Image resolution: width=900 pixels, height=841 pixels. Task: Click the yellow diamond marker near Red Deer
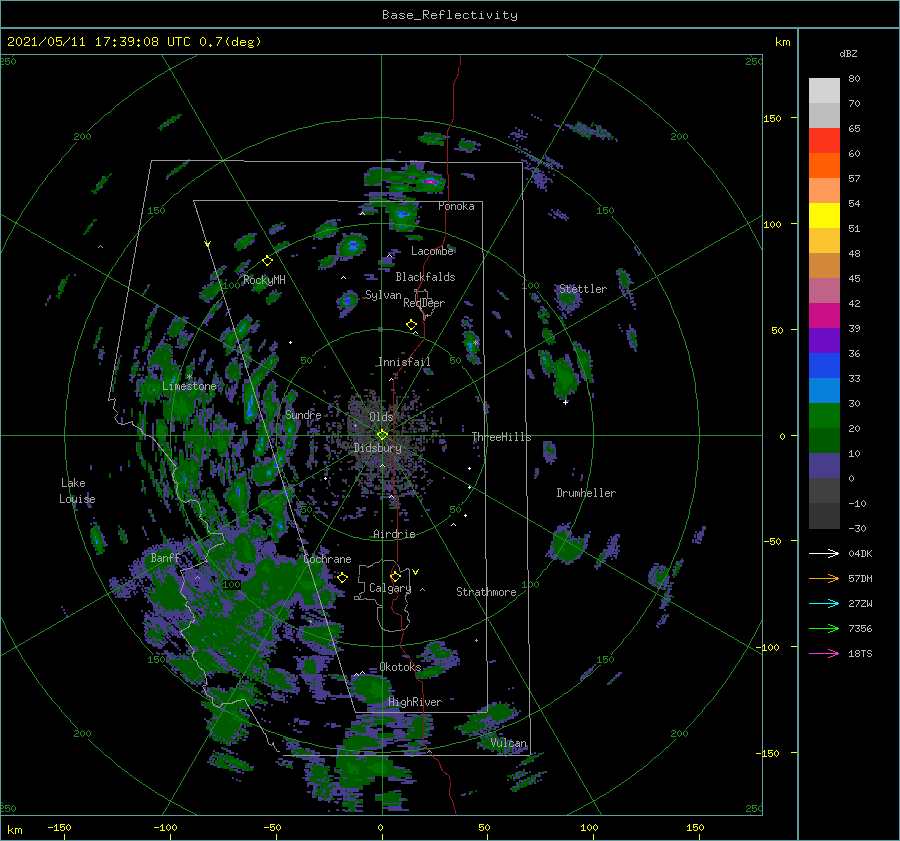tap(412, 325)
